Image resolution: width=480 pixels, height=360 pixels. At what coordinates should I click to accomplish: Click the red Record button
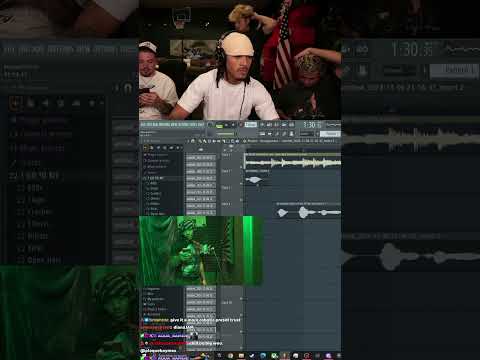click(x=241, y=125)
